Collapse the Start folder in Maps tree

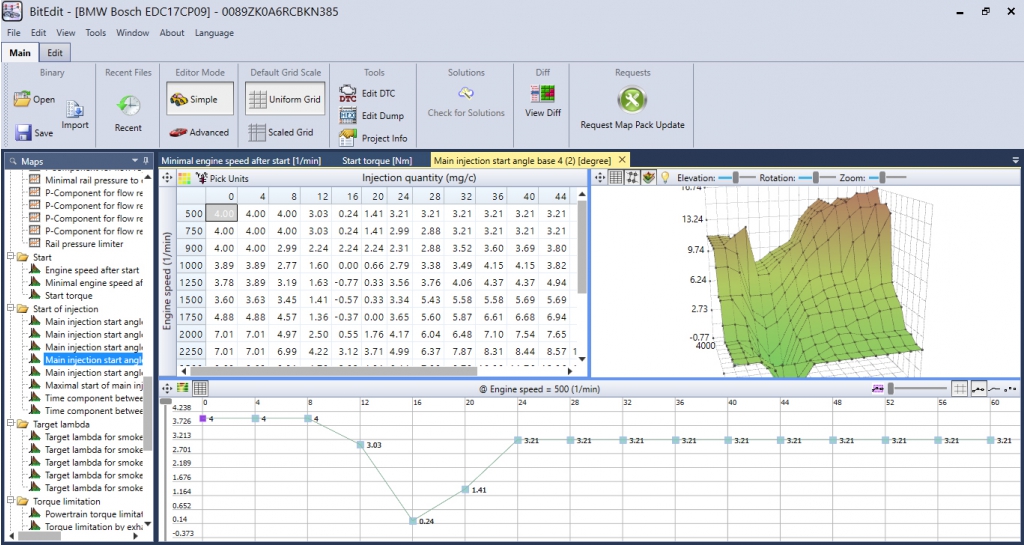[10, 257]
